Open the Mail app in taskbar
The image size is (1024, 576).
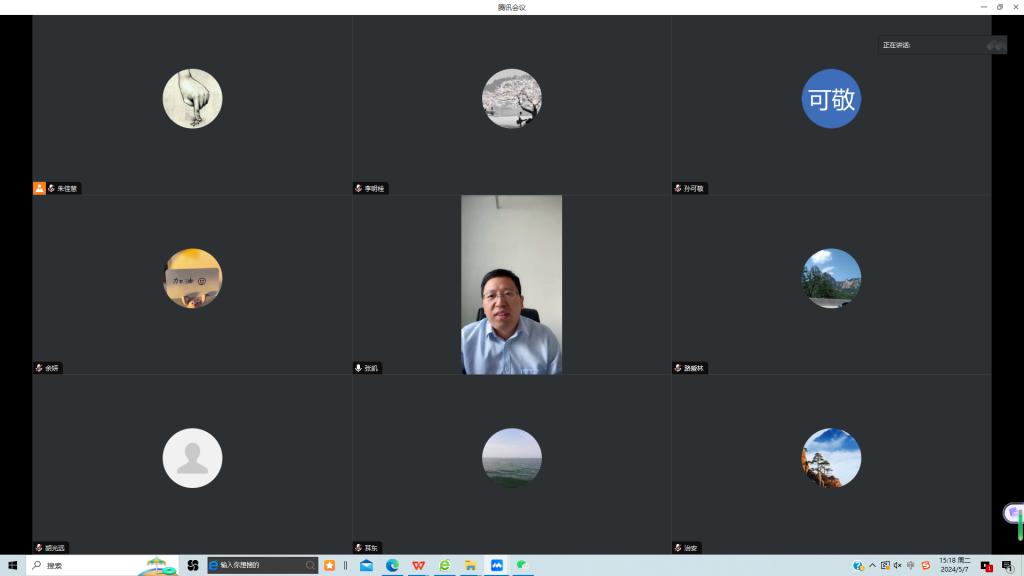point(367,565)
